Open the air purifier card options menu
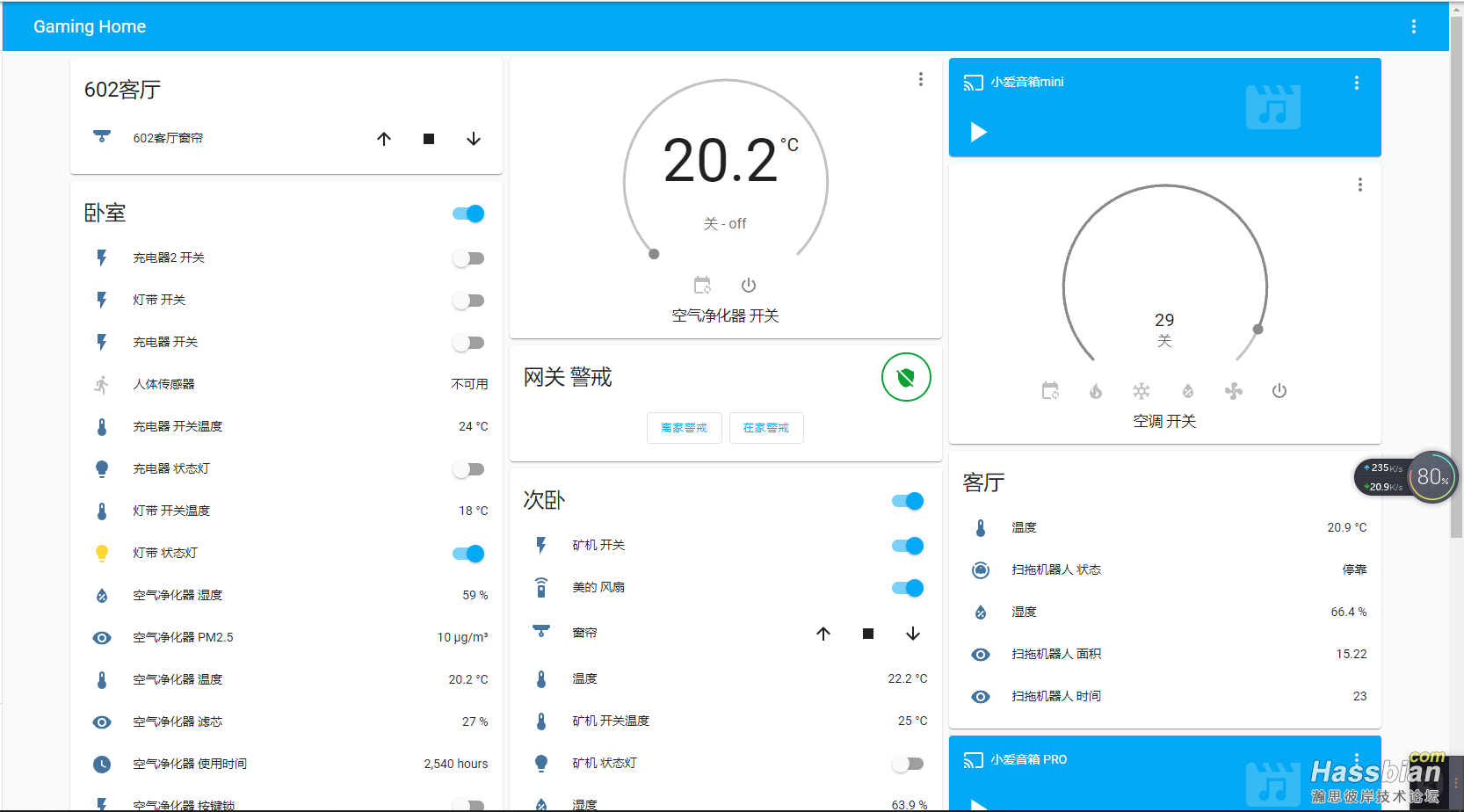 coord(921,79)
